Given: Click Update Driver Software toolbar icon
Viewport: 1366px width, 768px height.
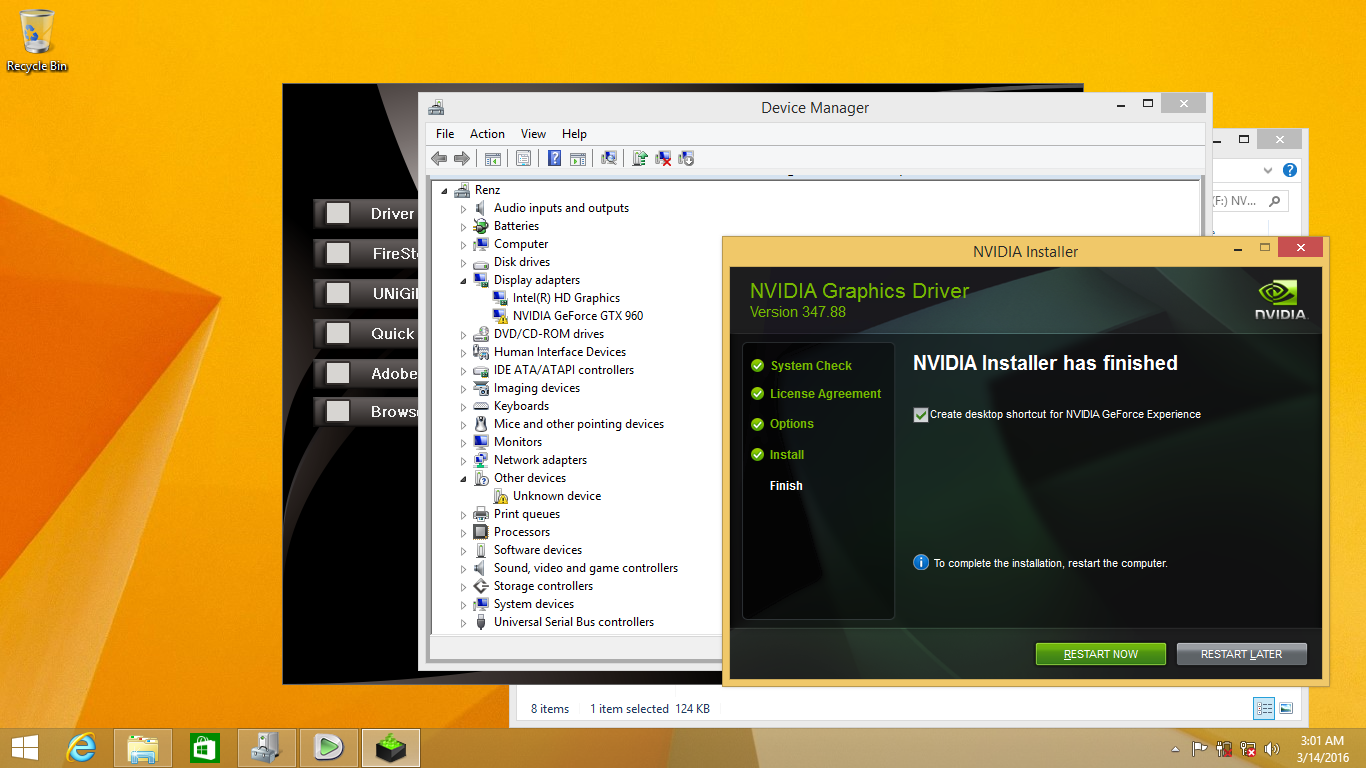Looking at the screenshot, I should coord(640,158).
